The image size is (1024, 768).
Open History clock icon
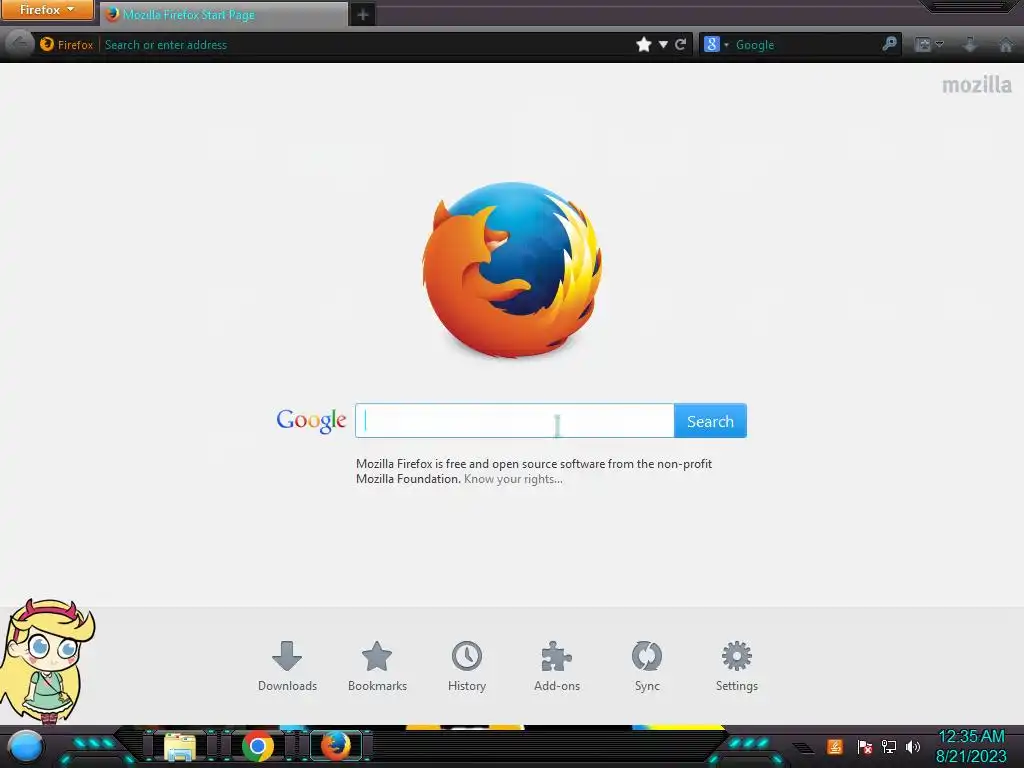[x=467, y=666]
